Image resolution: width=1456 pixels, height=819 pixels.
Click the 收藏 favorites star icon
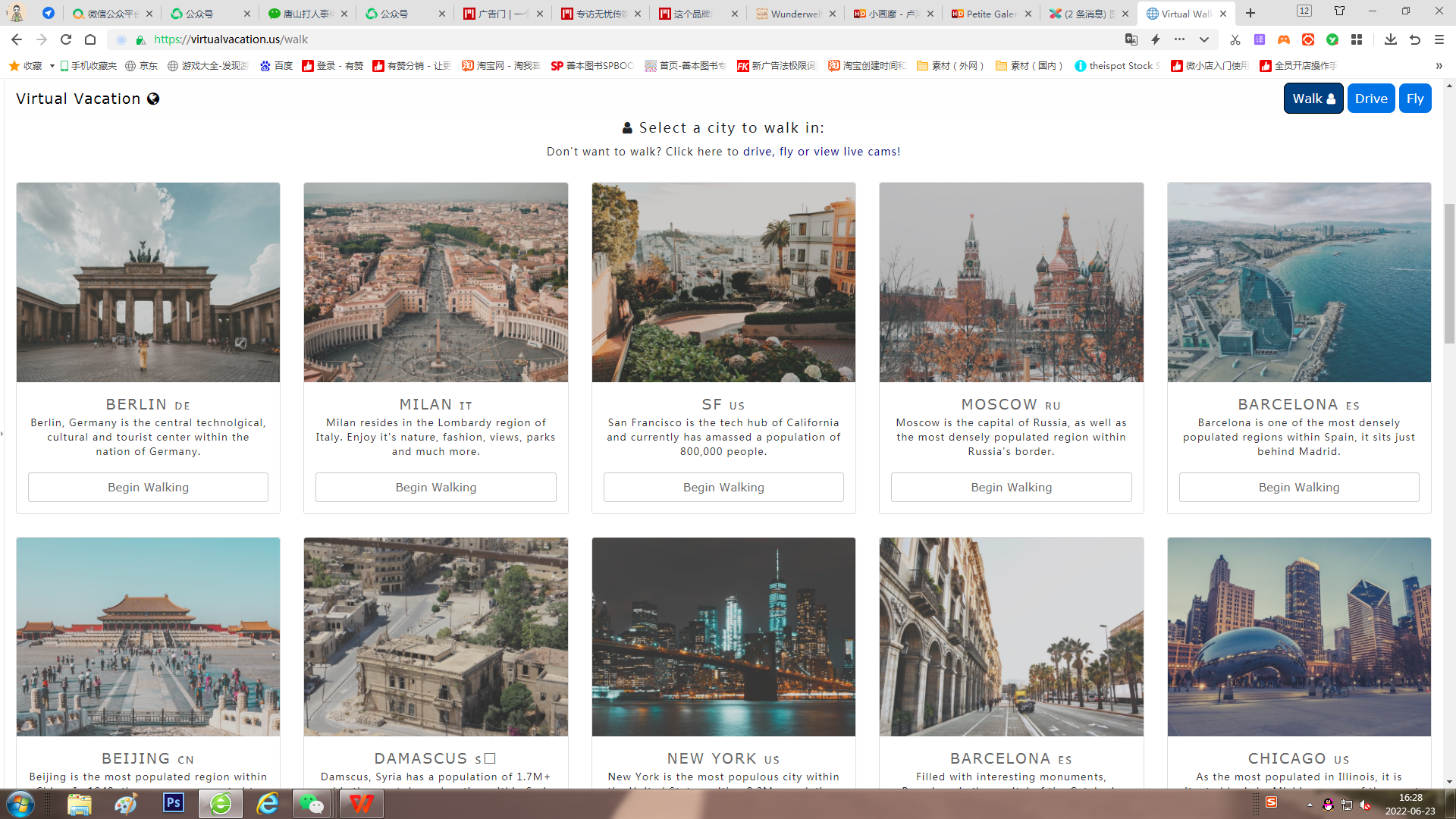(14, 66)
